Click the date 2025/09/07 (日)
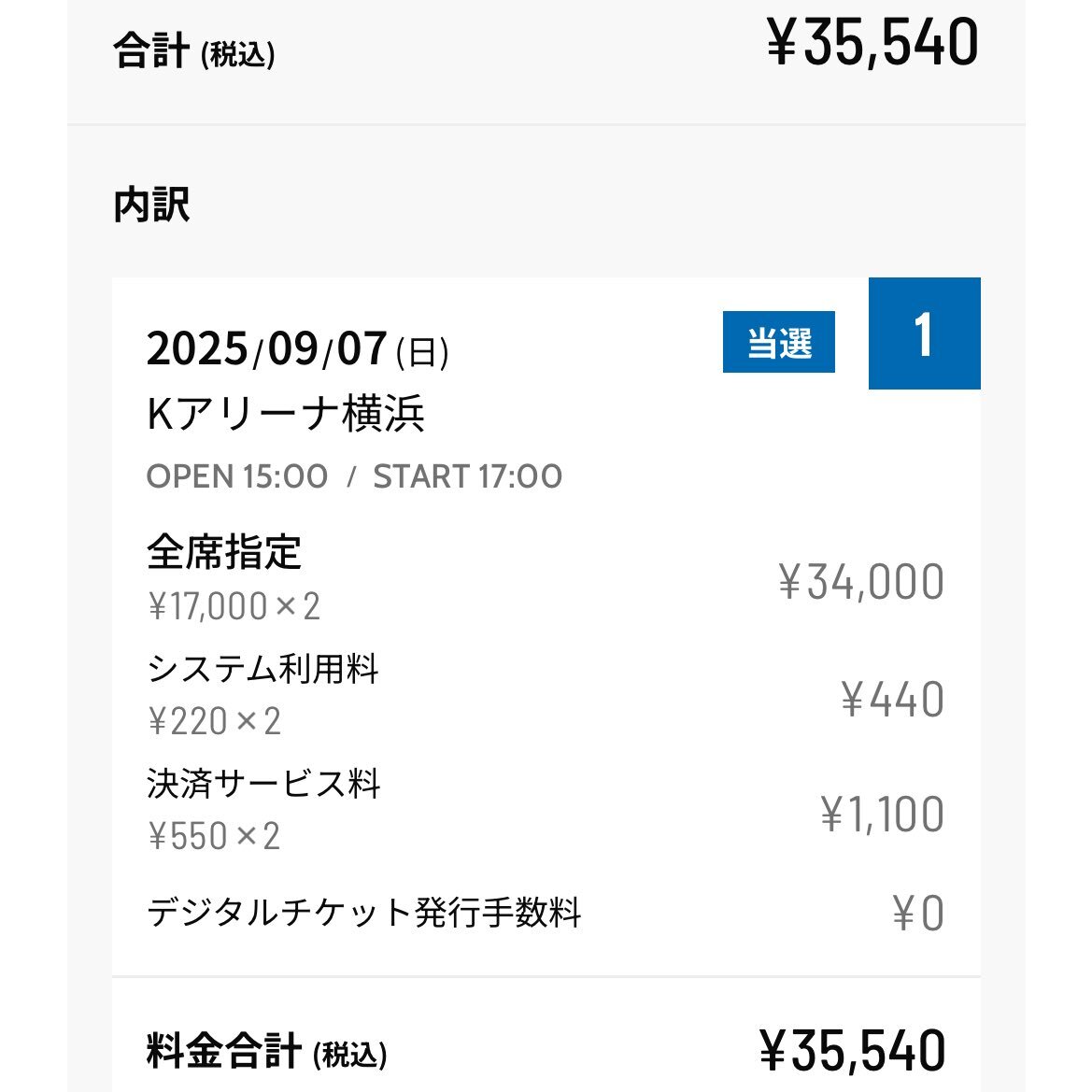Viewport: 1092px width, 1092px height. click(297, 349)
